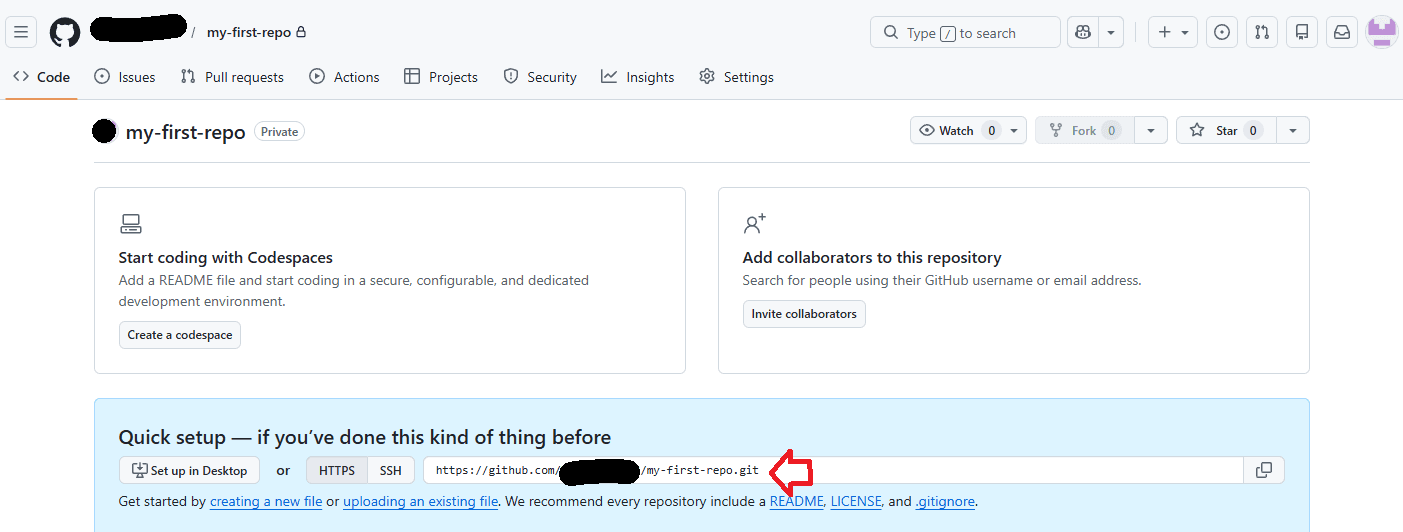The width and height of the screenshot is (1403, 532).
Task: Open the user avatar menu
Action: click(1381, 32)
